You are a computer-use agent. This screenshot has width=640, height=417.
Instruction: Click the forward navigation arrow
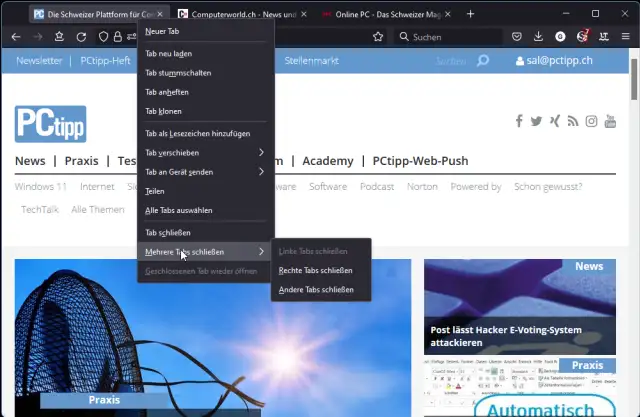pos(38,37)
